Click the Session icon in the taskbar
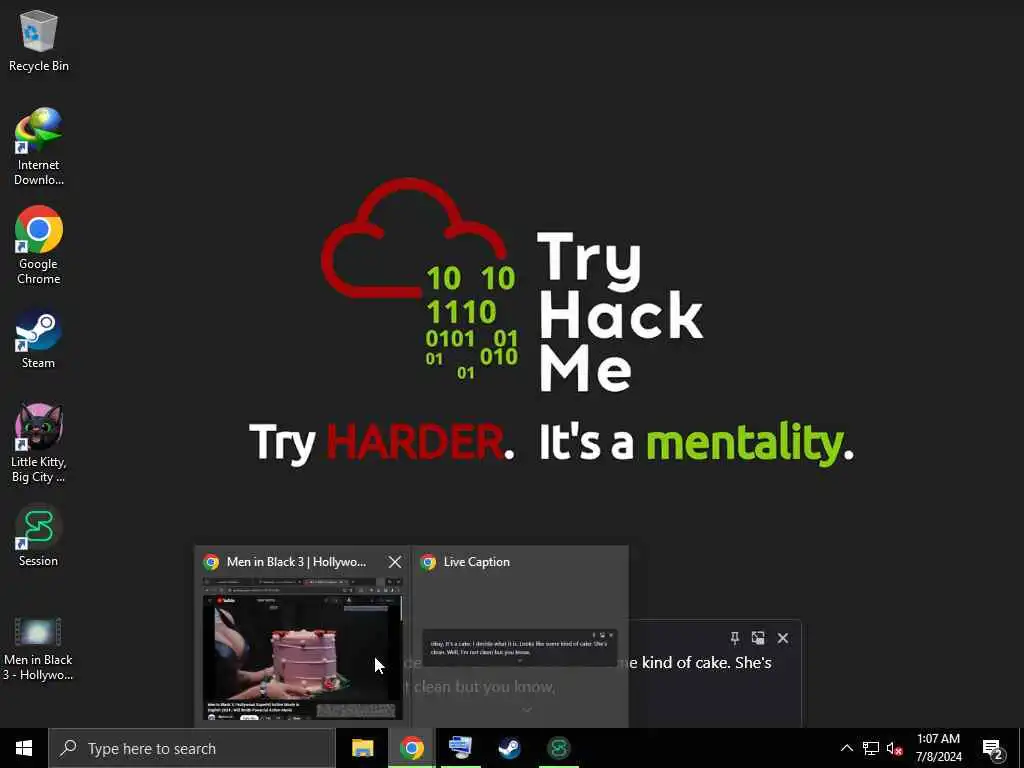1024x768 pixels. (x=558, y=748)
